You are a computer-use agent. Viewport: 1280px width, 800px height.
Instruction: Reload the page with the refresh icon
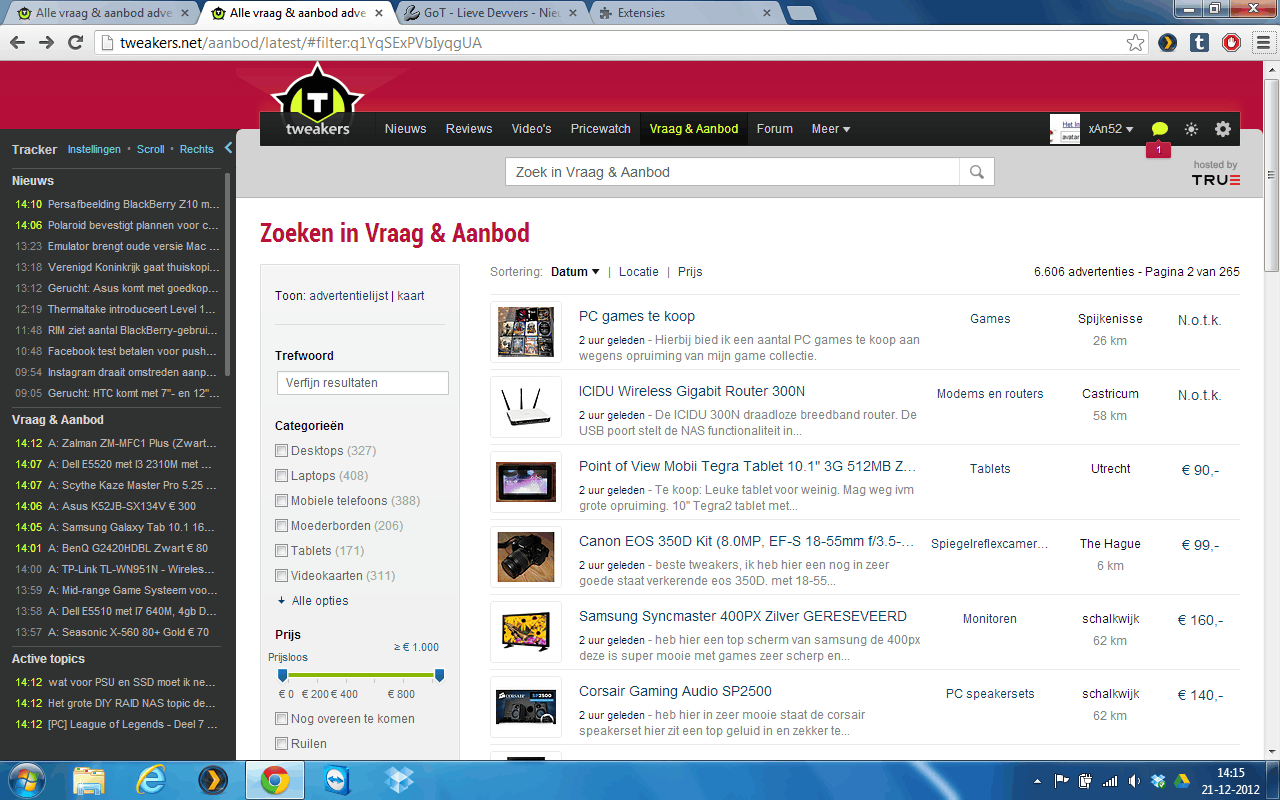pos(75,42)
